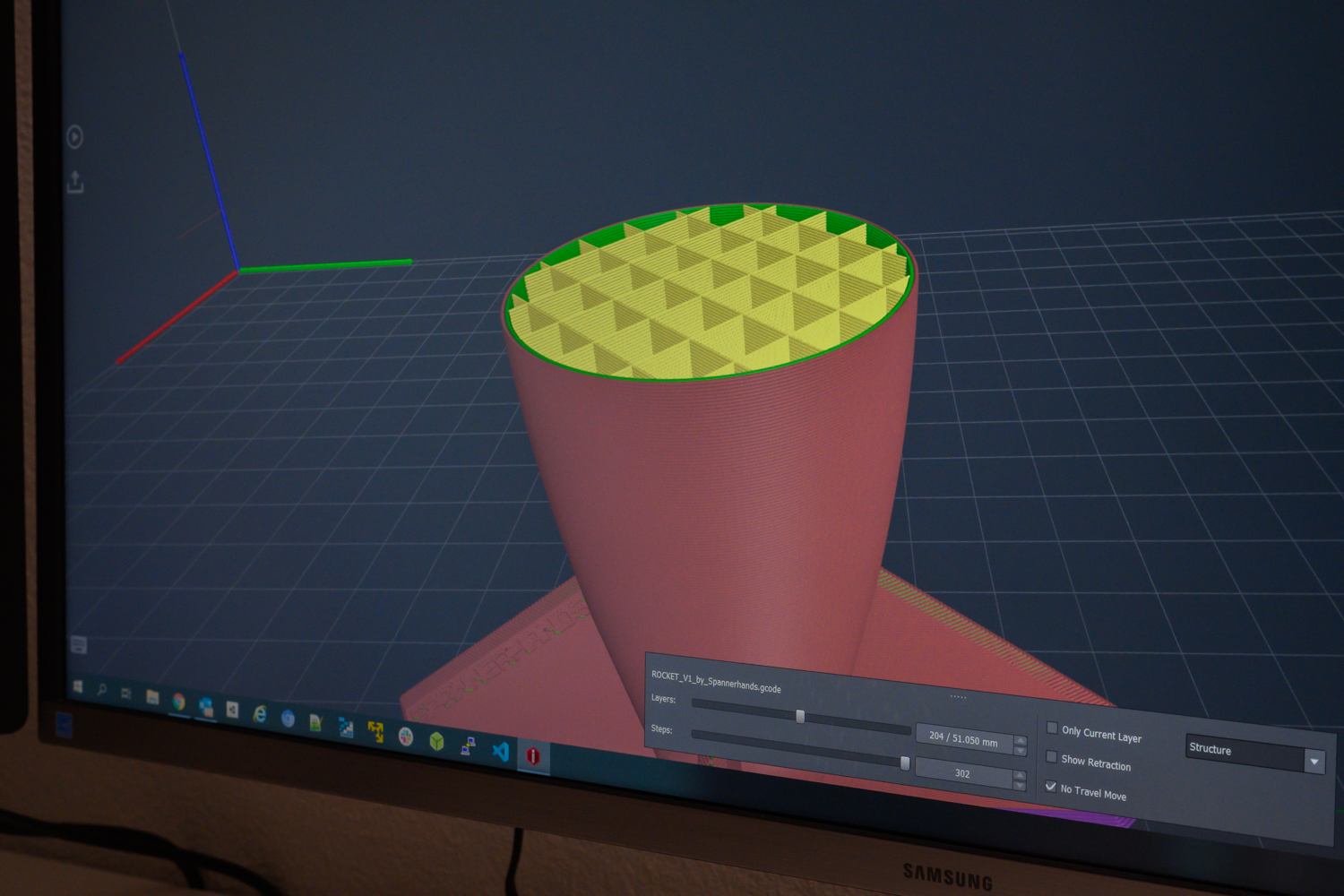Open File Explorer from the taskbar
The width and height of the screenshot is (1344, 896).
point(152,698)
